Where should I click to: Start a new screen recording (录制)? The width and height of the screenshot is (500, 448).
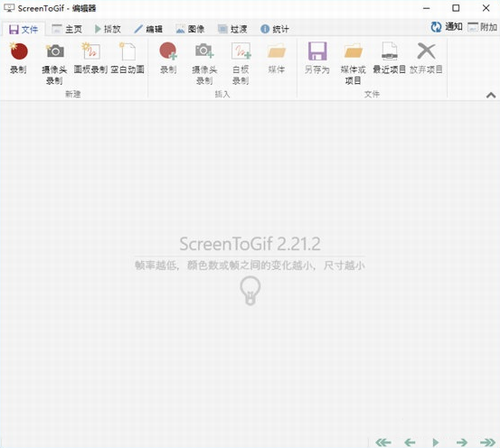tap(19, 58)
